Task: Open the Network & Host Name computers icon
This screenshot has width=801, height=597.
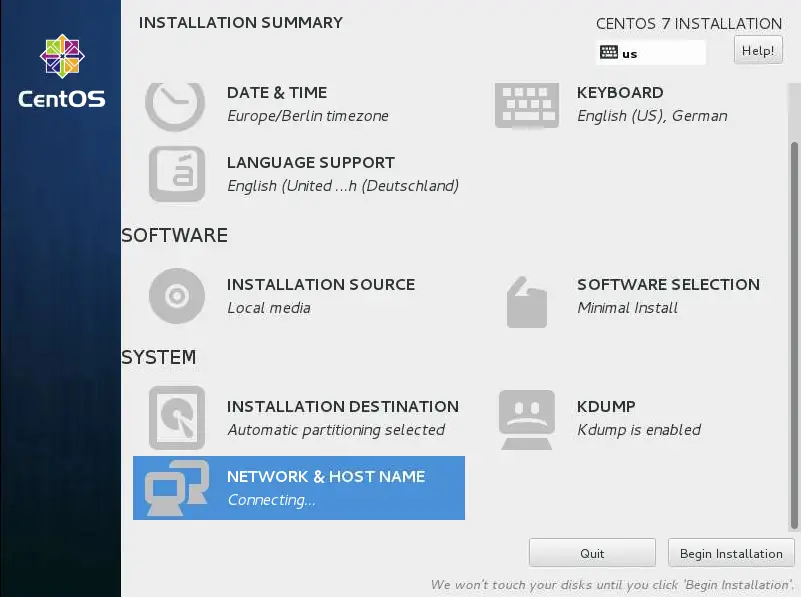Action: [177, 488]
